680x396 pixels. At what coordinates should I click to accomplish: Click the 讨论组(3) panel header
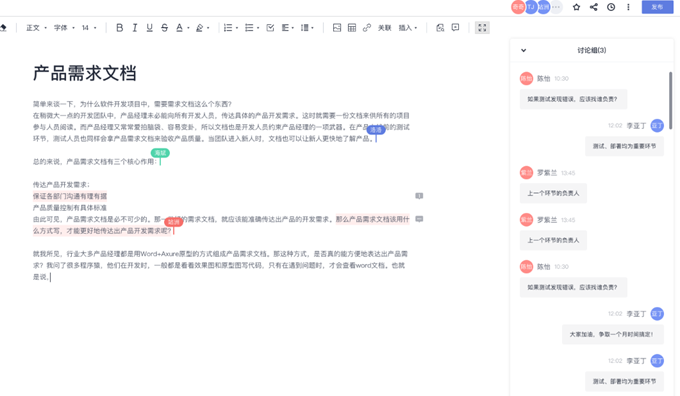[592, 50]
